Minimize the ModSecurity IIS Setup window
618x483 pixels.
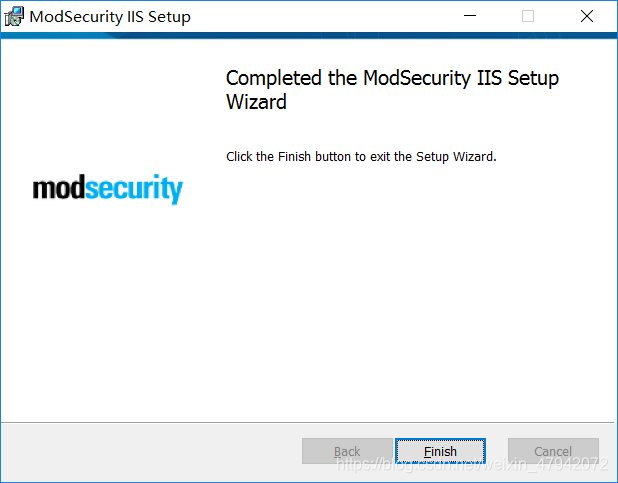[469, 16]
